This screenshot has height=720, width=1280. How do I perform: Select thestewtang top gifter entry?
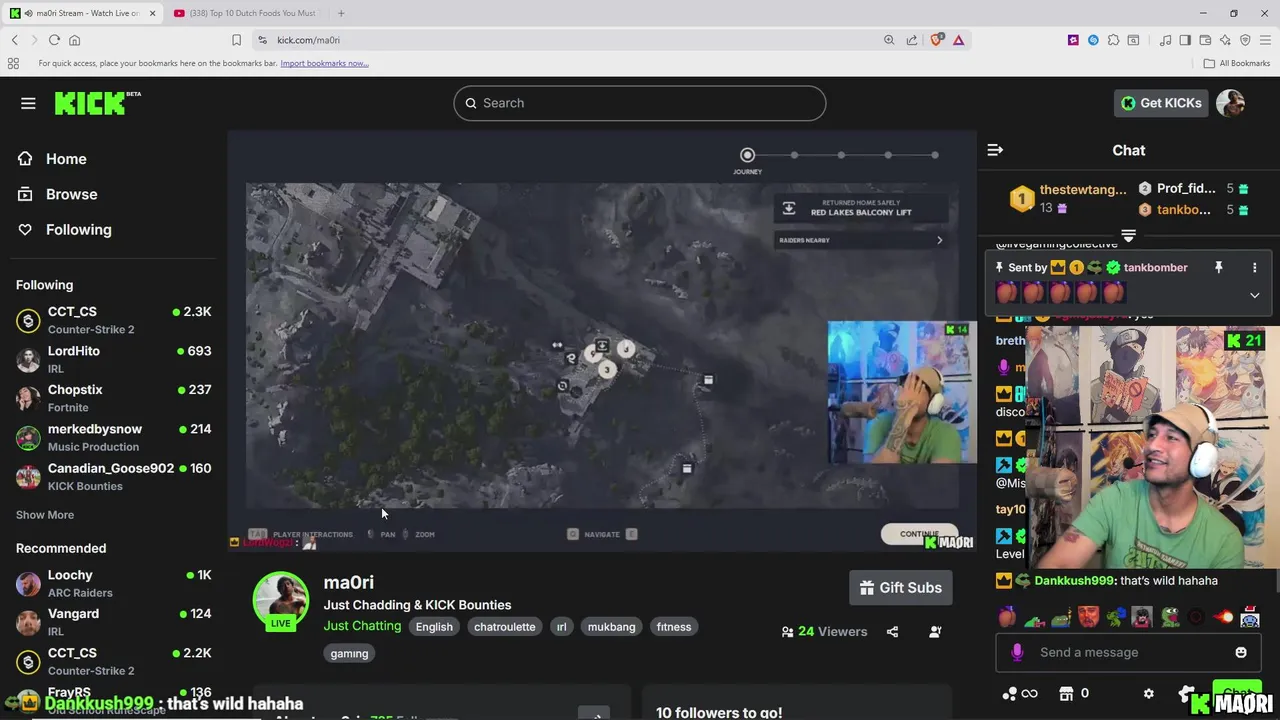coord(1068,198)
